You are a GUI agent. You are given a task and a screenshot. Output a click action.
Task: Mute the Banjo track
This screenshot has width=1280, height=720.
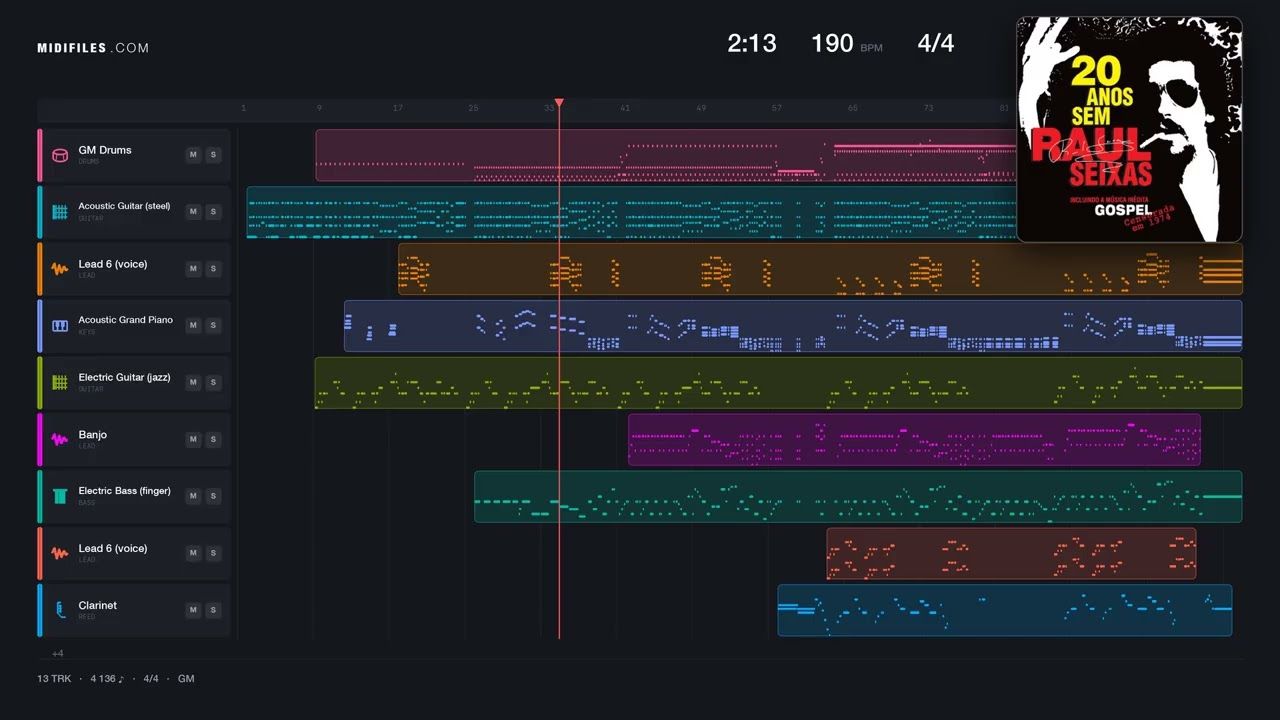tap(193, 440)
